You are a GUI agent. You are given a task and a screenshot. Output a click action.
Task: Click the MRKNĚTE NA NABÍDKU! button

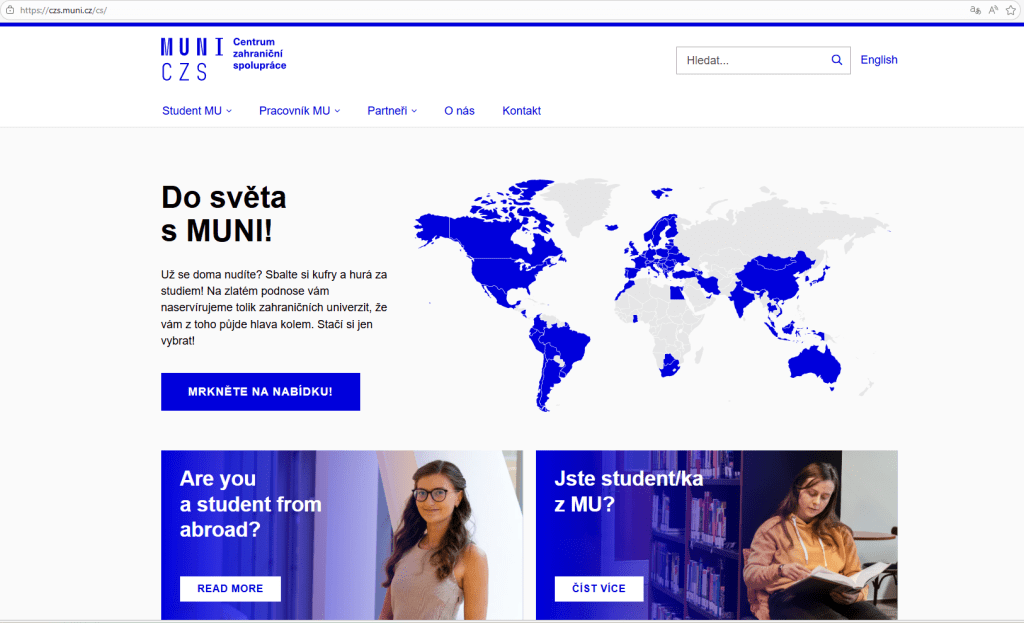point(261,392)
